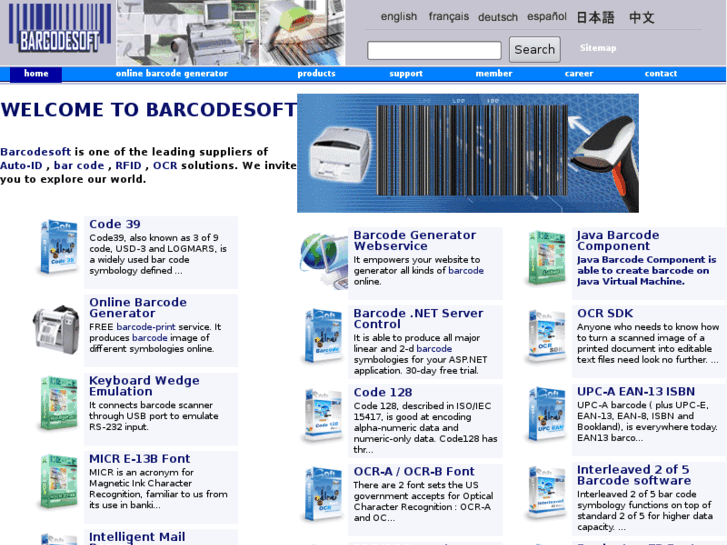Image resolution: width=727 pixels, height=545 pixels.
Task: Open Barcode Generator Webservice heading
Action: pyautogui.click(x=415, y=240)
